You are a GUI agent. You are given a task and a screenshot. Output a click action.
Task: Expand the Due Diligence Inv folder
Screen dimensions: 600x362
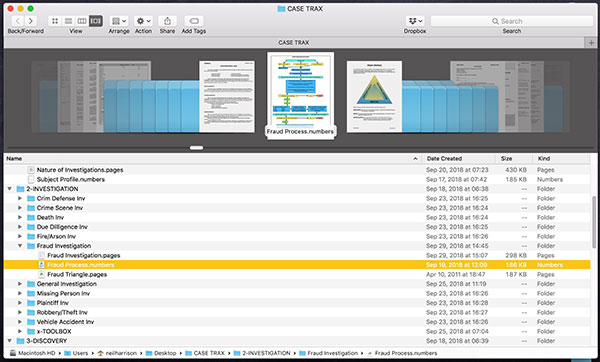[20, 227]
